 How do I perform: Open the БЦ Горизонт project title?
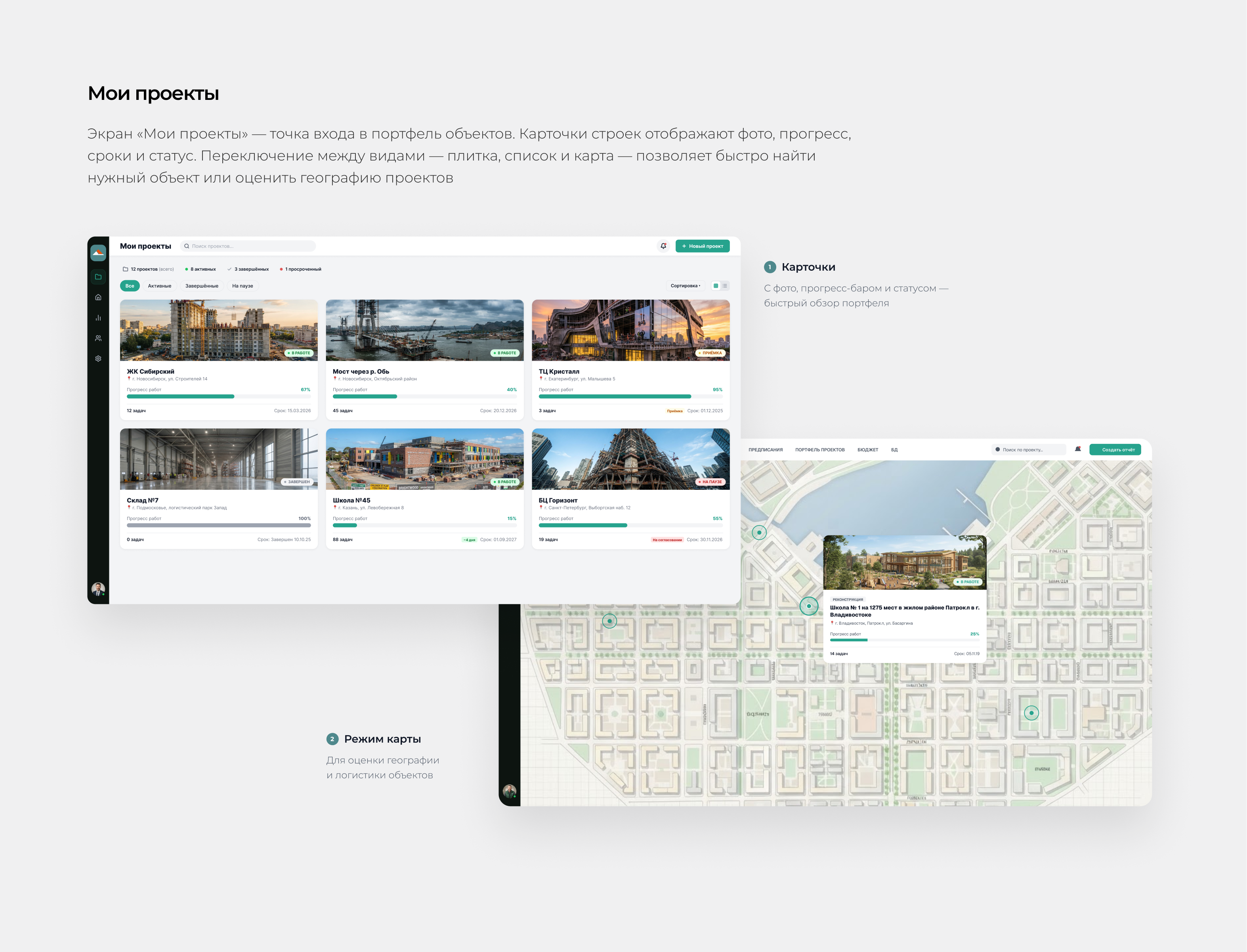(x=558, y=500)
